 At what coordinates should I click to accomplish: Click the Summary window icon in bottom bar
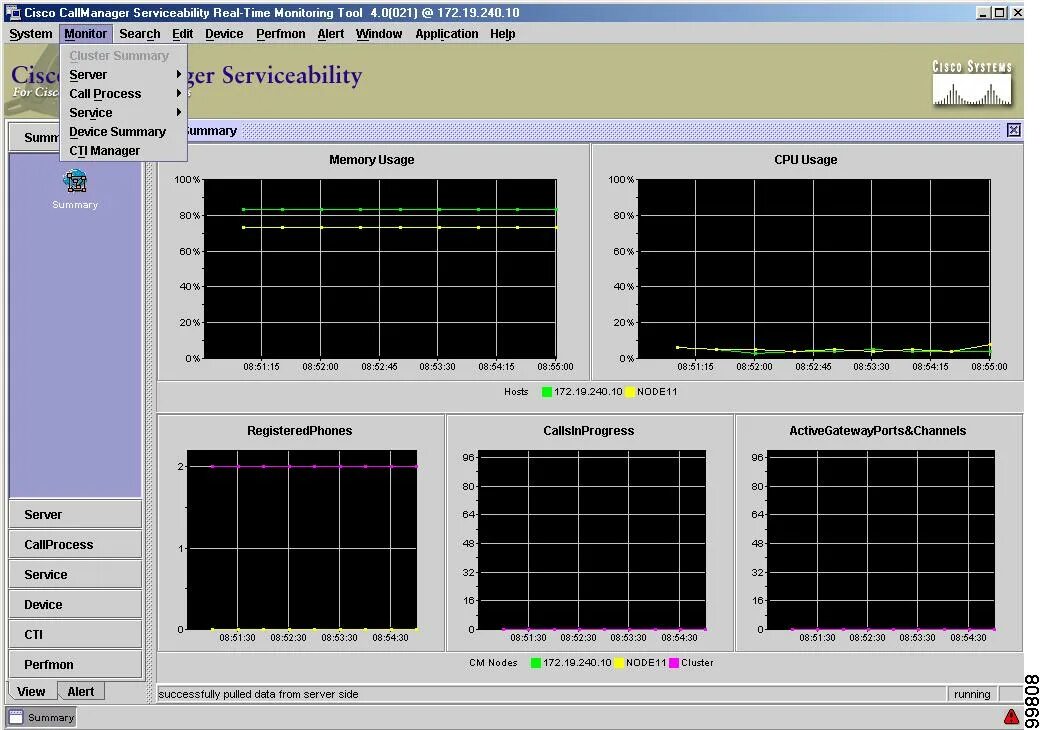(16, 717)
